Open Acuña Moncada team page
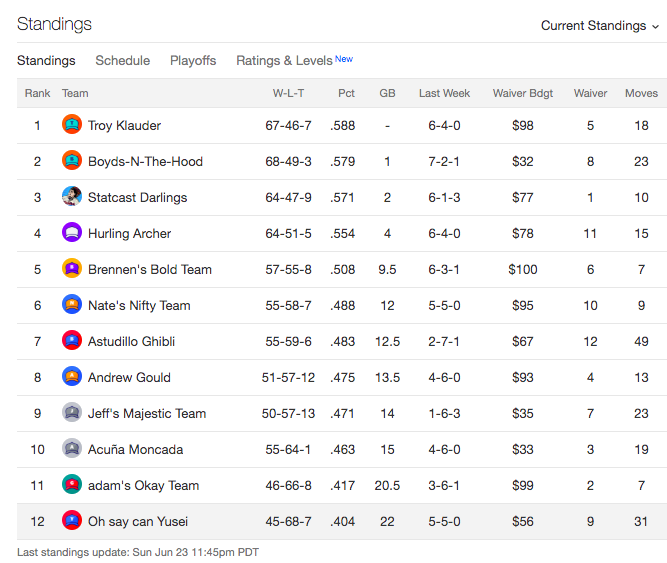The height and width of the screenshot is (563, 667). (x=135, y=449)
